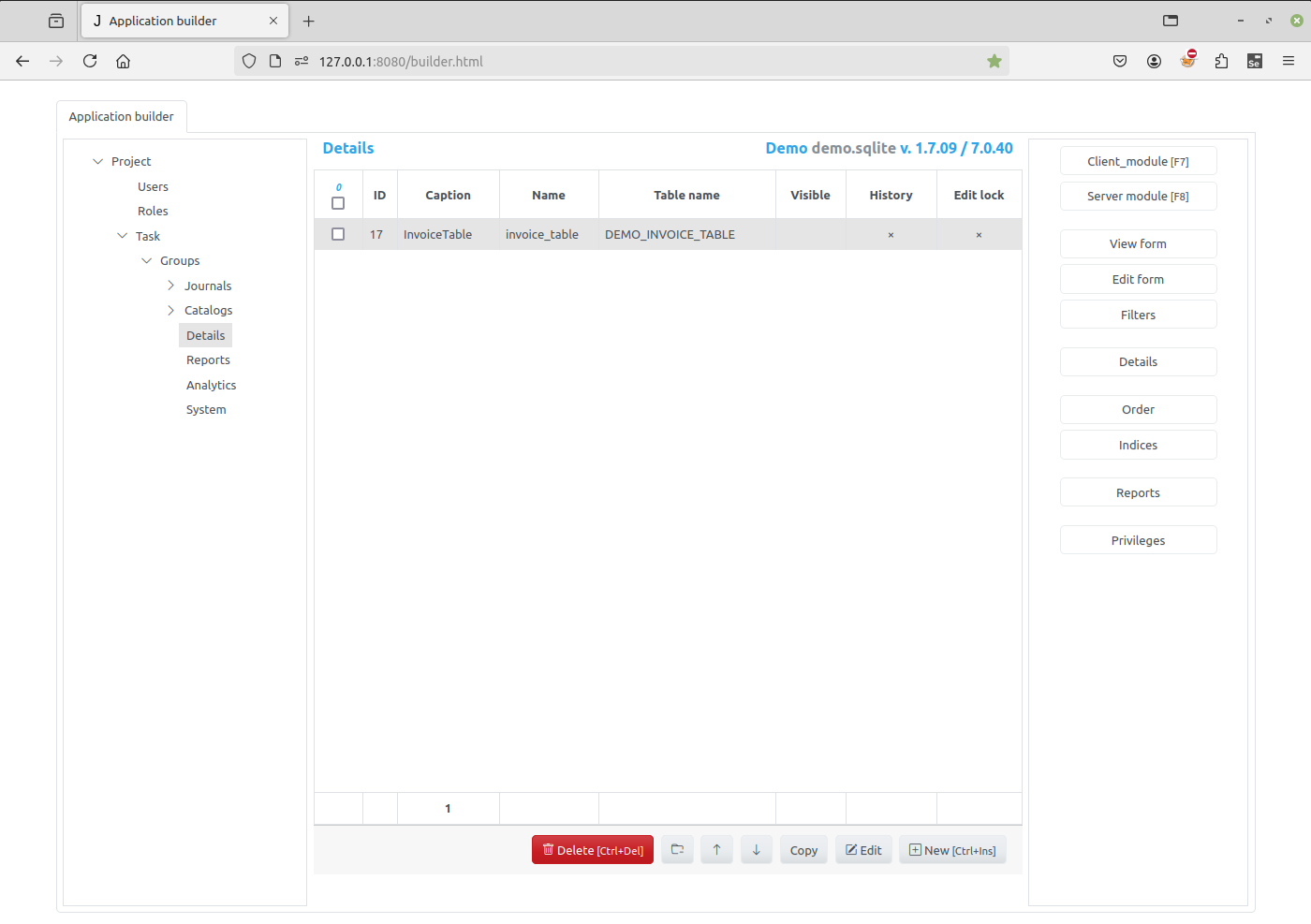Toggle the select-all checkbox in table header
The width and height of the screenshot is (1311, 924).
coord(338,203)
